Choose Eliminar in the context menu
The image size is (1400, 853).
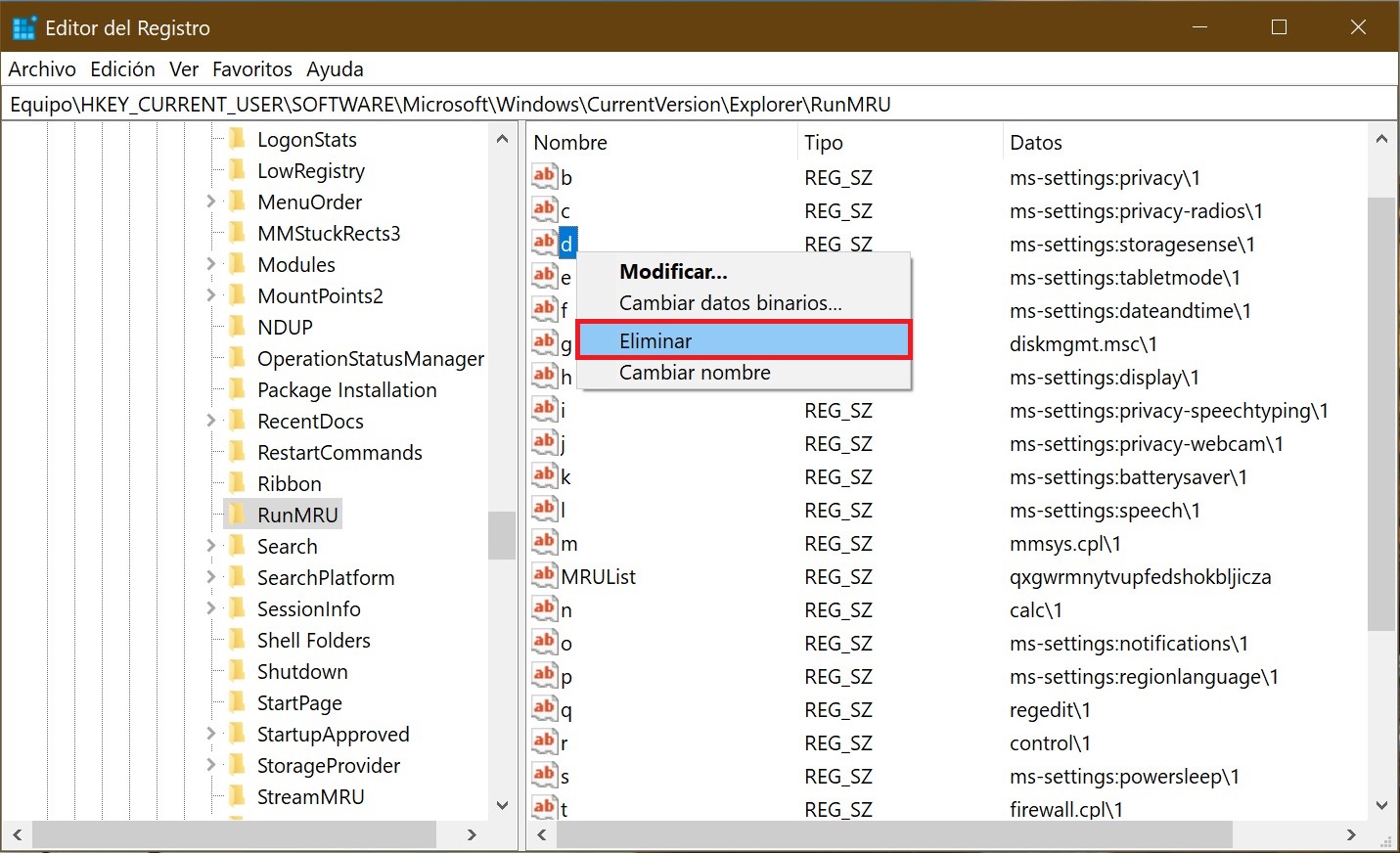click(744, 340)
